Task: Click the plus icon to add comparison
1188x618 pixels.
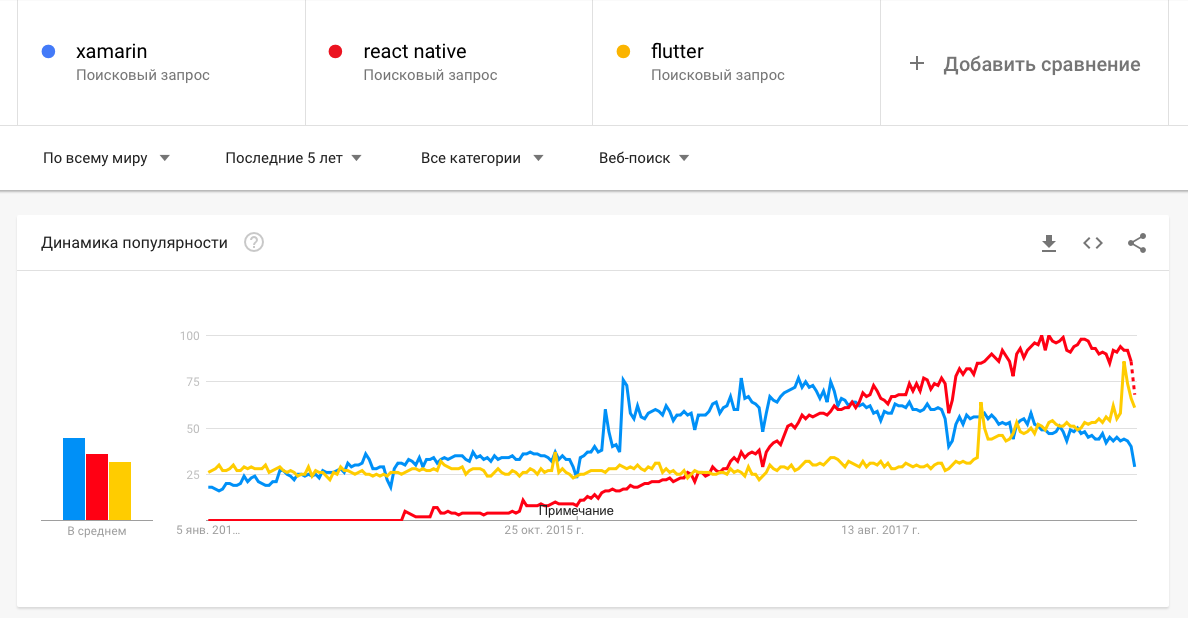Action: (917, 64)
